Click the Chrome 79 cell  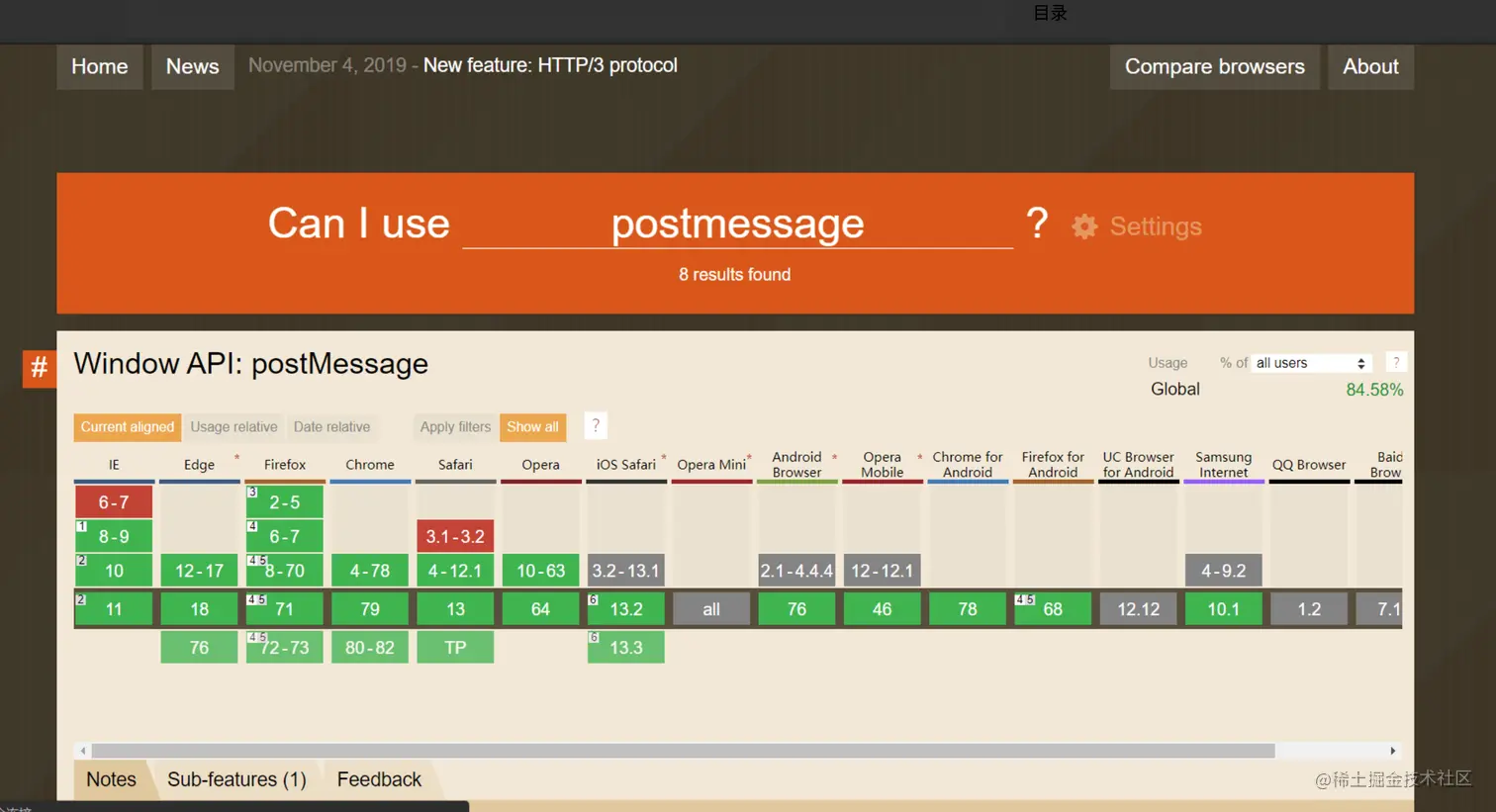(x=370, y=609)
